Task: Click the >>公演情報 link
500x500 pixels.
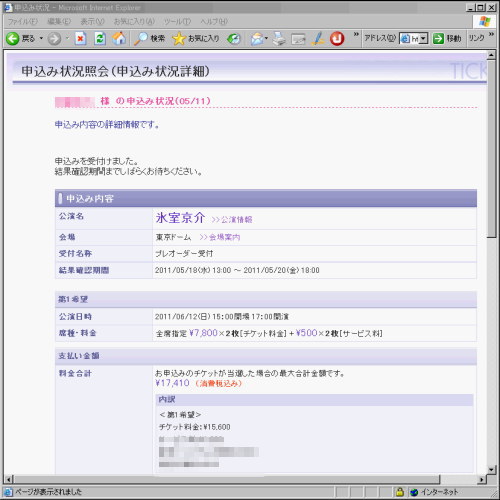Action: (232, 219)
